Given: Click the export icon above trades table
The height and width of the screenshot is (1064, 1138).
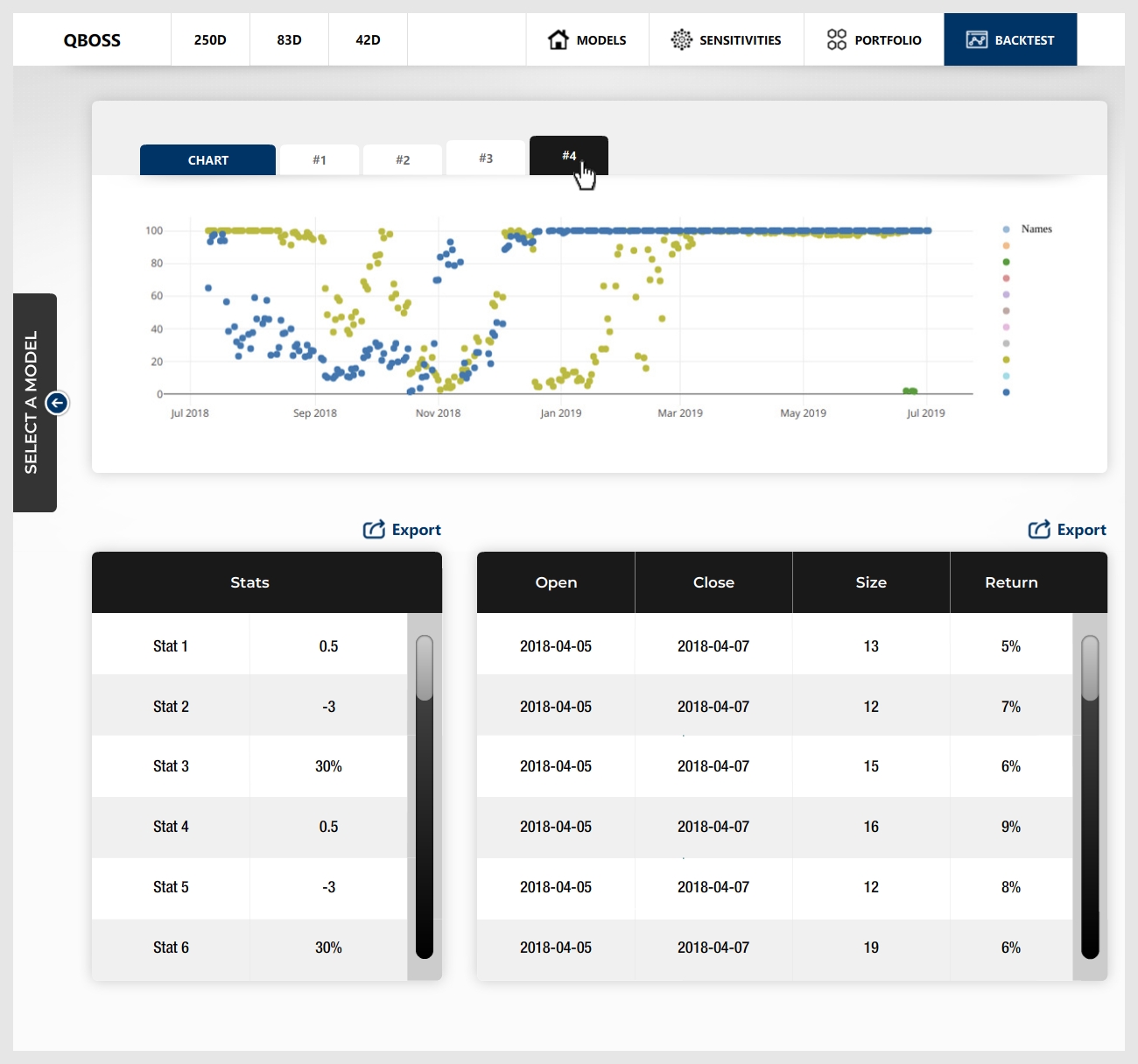Looking at the screenshot, I should click(x=1039, y=530).
